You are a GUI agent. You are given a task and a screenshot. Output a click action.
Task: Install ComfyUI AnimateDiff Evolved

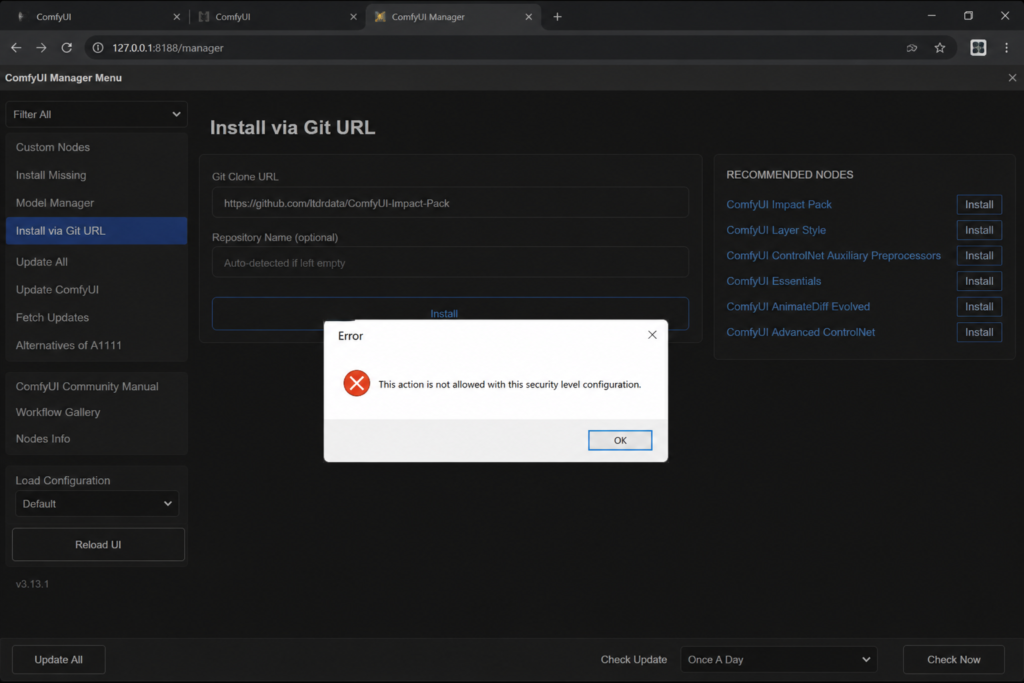coord(979,306)
